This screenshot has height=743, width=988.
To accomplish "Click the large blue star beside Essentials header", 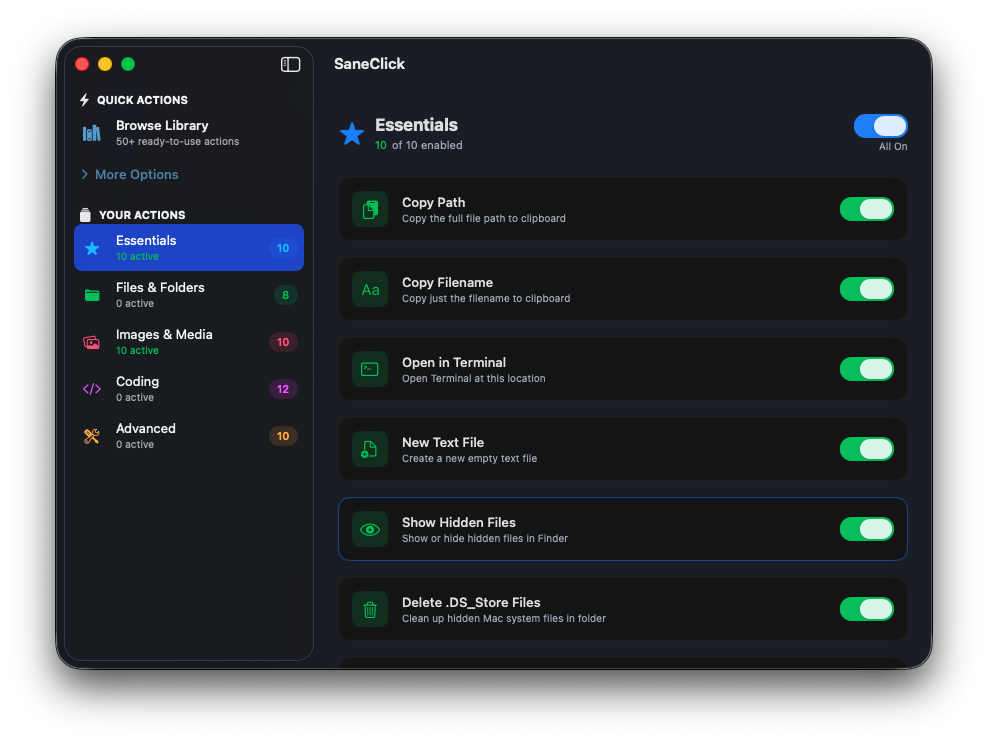I will click(x=352, y=134).
